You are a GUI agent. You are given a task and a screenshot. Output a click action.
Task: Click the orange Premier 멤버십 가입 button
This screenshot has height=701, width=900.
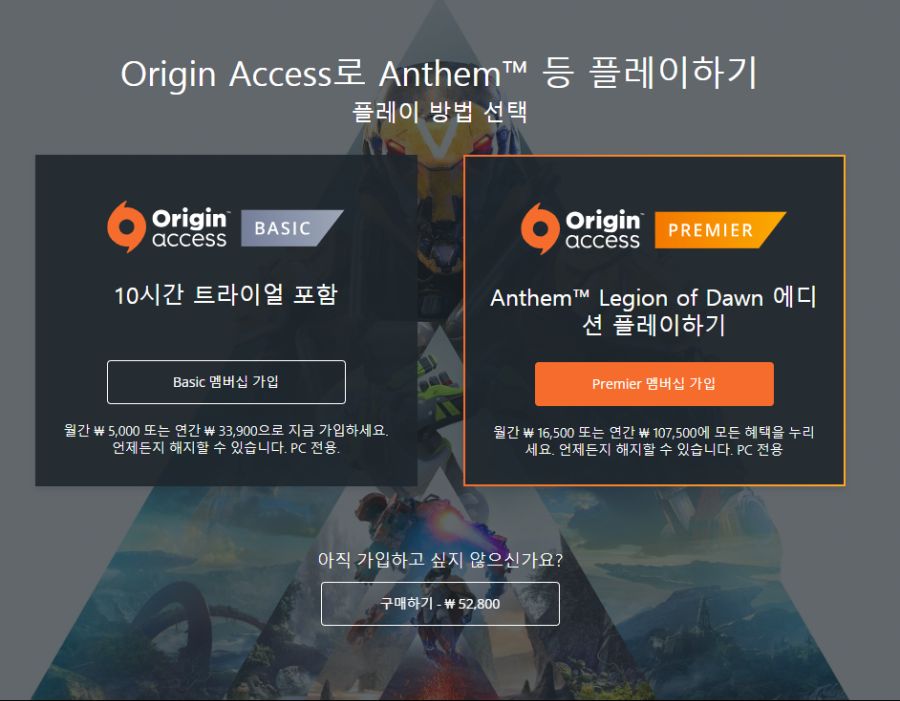654,384
